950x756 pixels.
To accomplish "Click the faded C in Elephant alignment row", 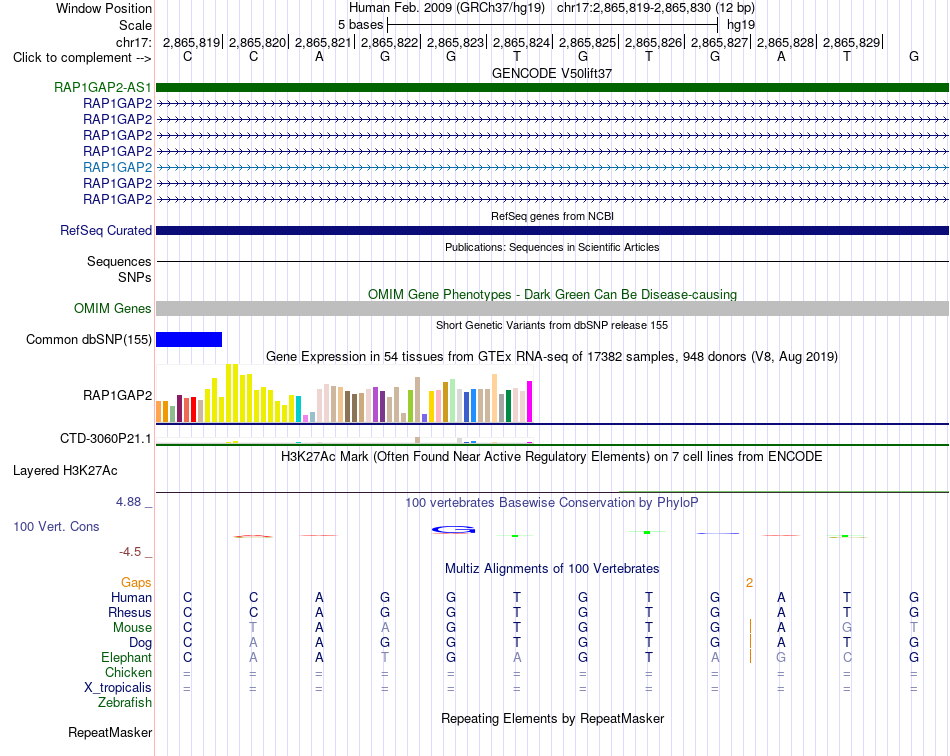I will 847,658.
